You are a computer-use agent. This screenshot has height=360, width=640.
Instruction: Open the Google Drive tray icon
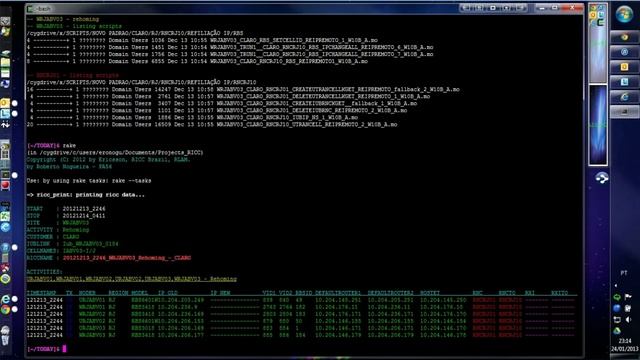617,331
